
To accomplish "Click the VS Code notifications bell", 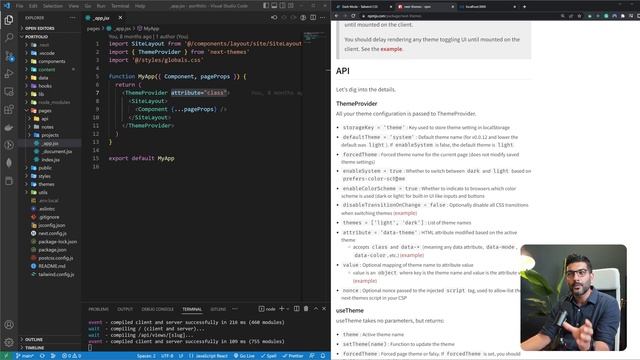I will click(x=323, y=356).
